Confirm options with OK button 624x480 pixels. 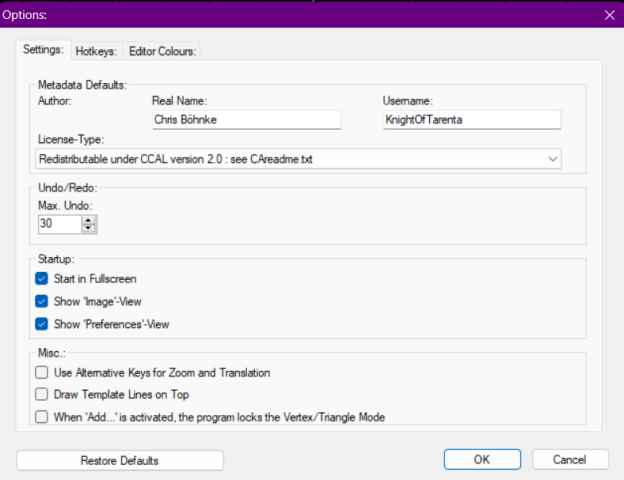(x=482, y=460)
